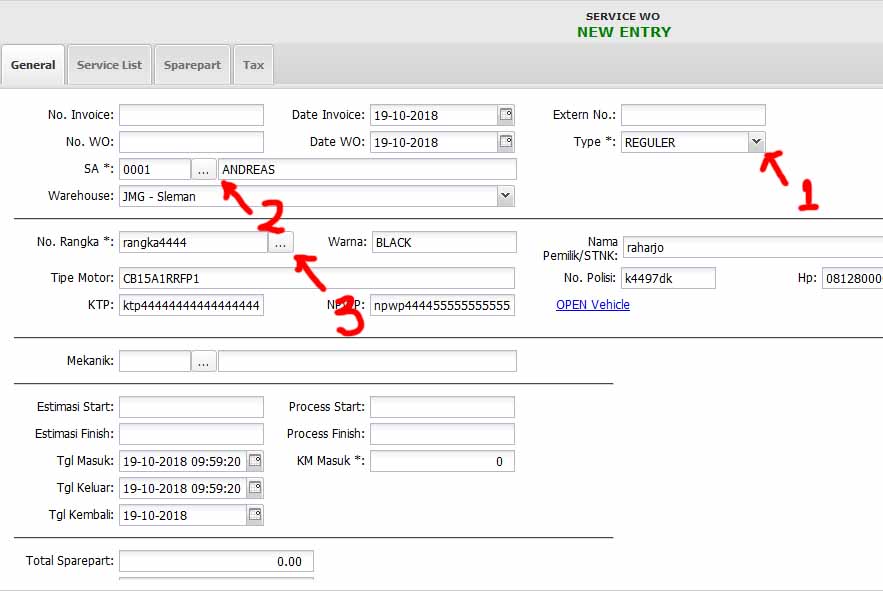Image resolution: width=883 pixels, height=591 pixels.
Task: Open the Tgl Kembali calendar picker
Action: (x=255, y=515)
